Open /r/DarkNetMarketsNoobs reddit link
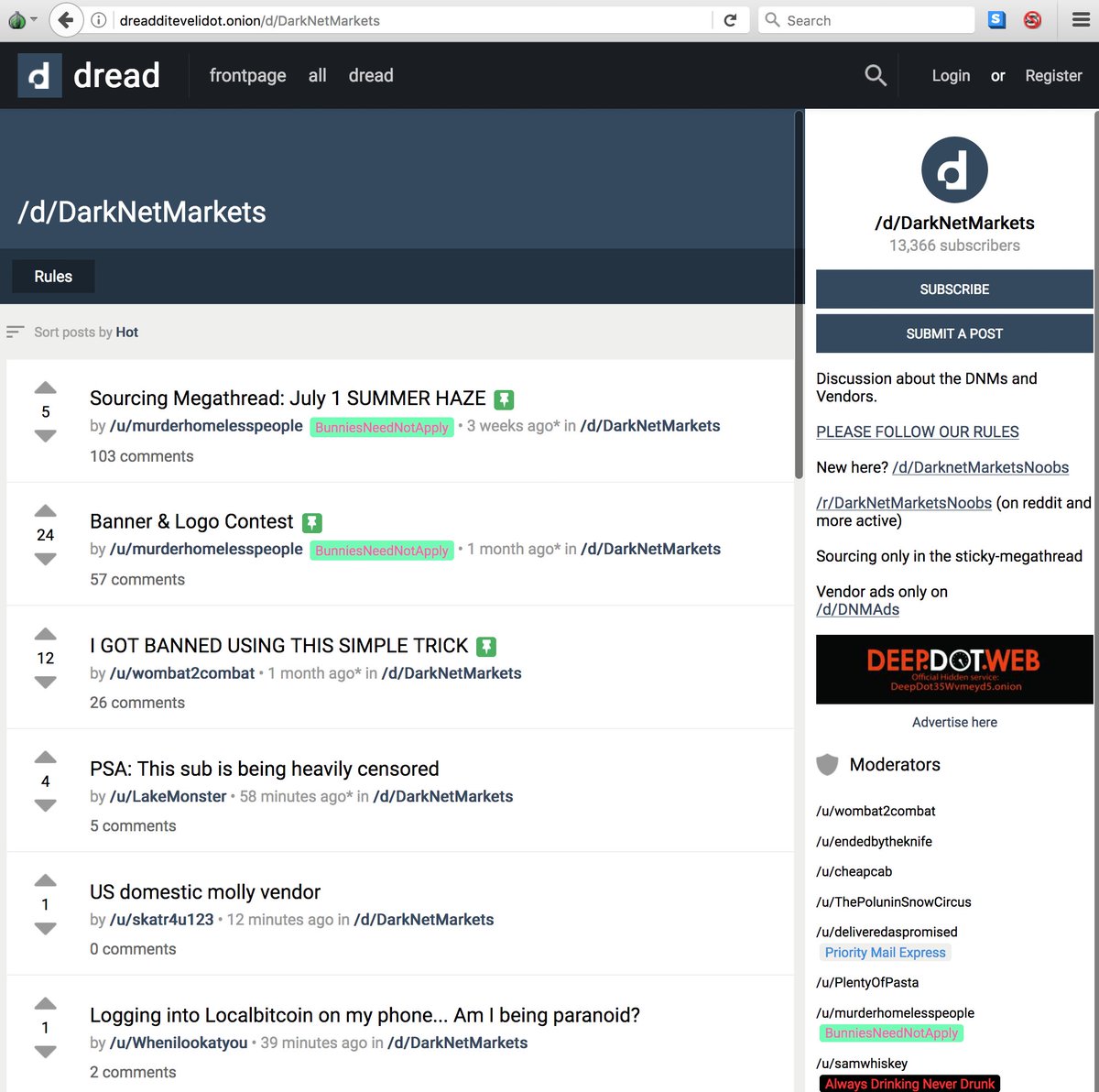The width and height of the screenshot is (1099, 1092). click(x=904, y=503)
